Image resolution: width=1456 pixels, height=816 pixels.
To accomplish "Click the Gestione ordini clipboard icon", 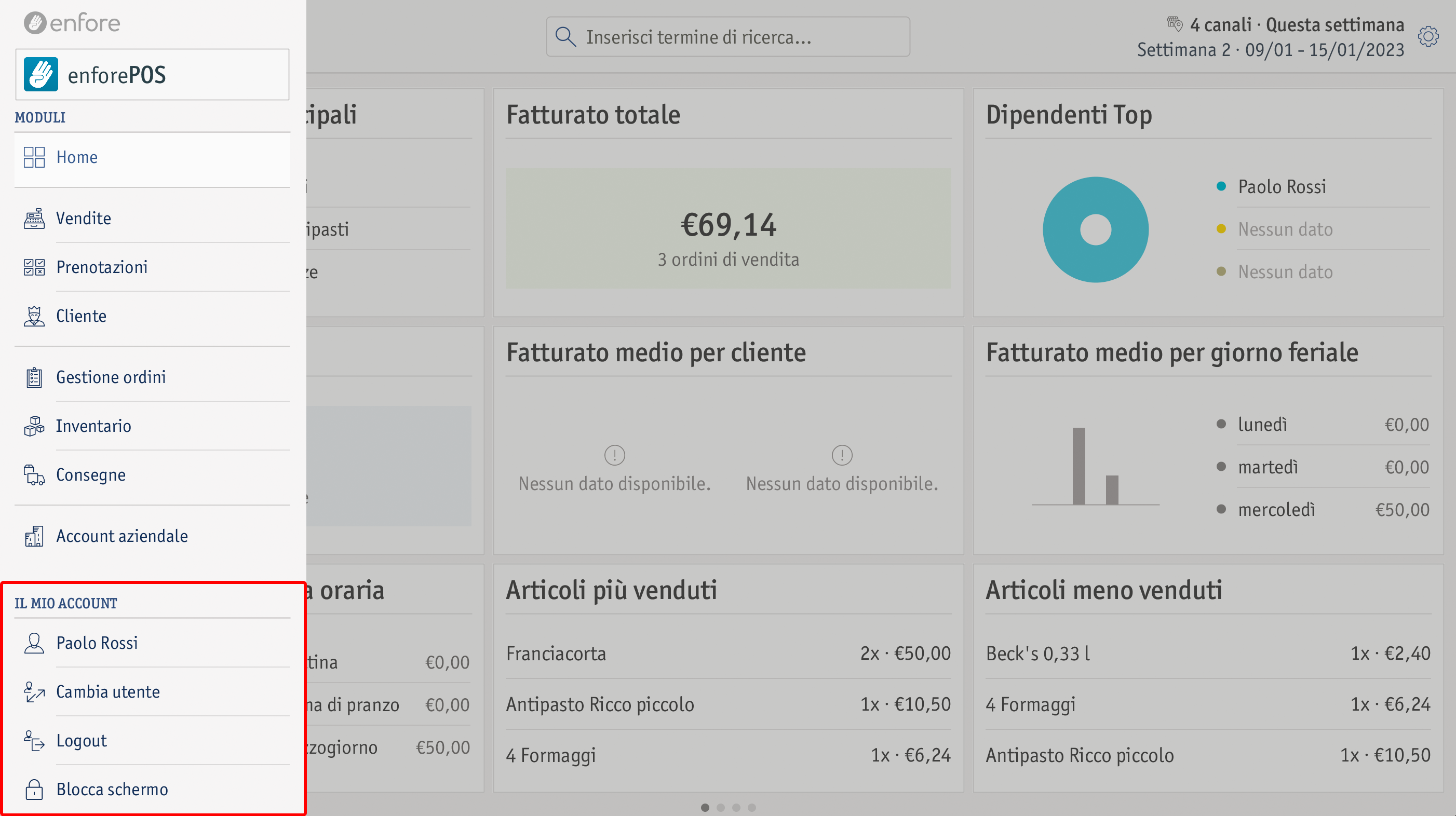I will pos(34,377).
